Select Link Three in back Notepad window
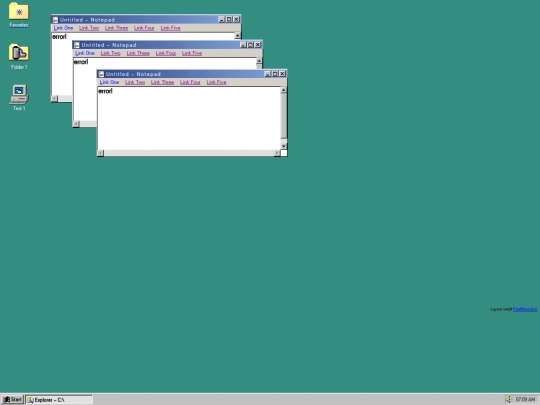This screenshot has width=540, height=405. (x=116, y=28)
